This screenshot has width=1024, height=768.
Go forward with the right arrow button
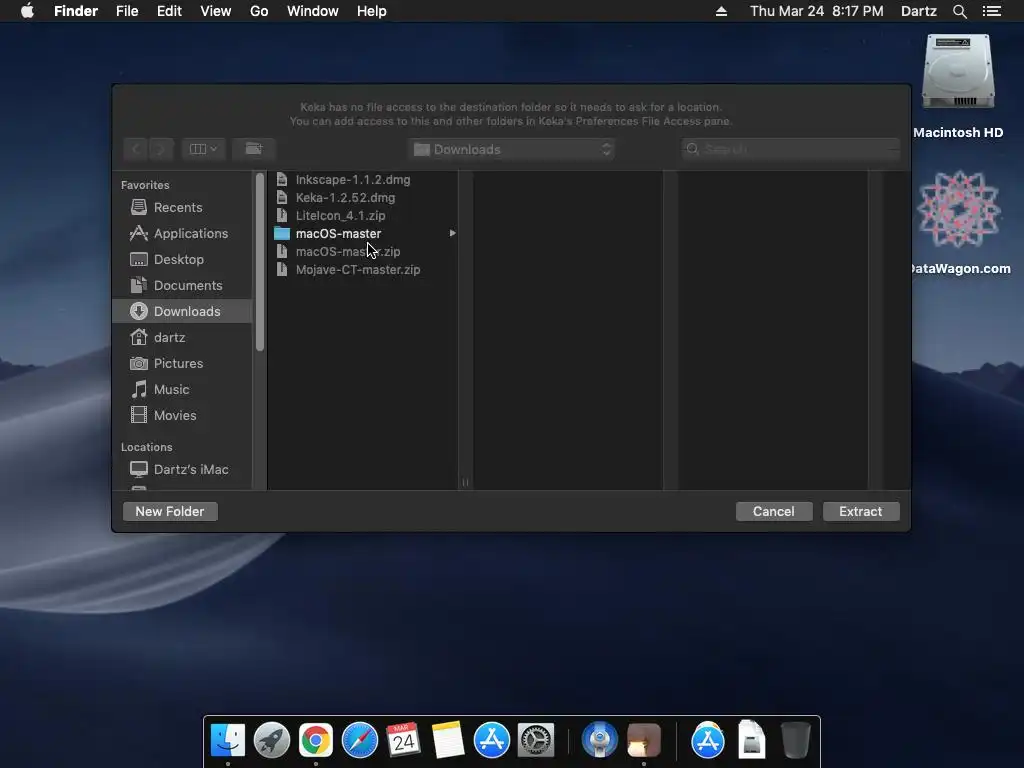click(x=161, y=149)
